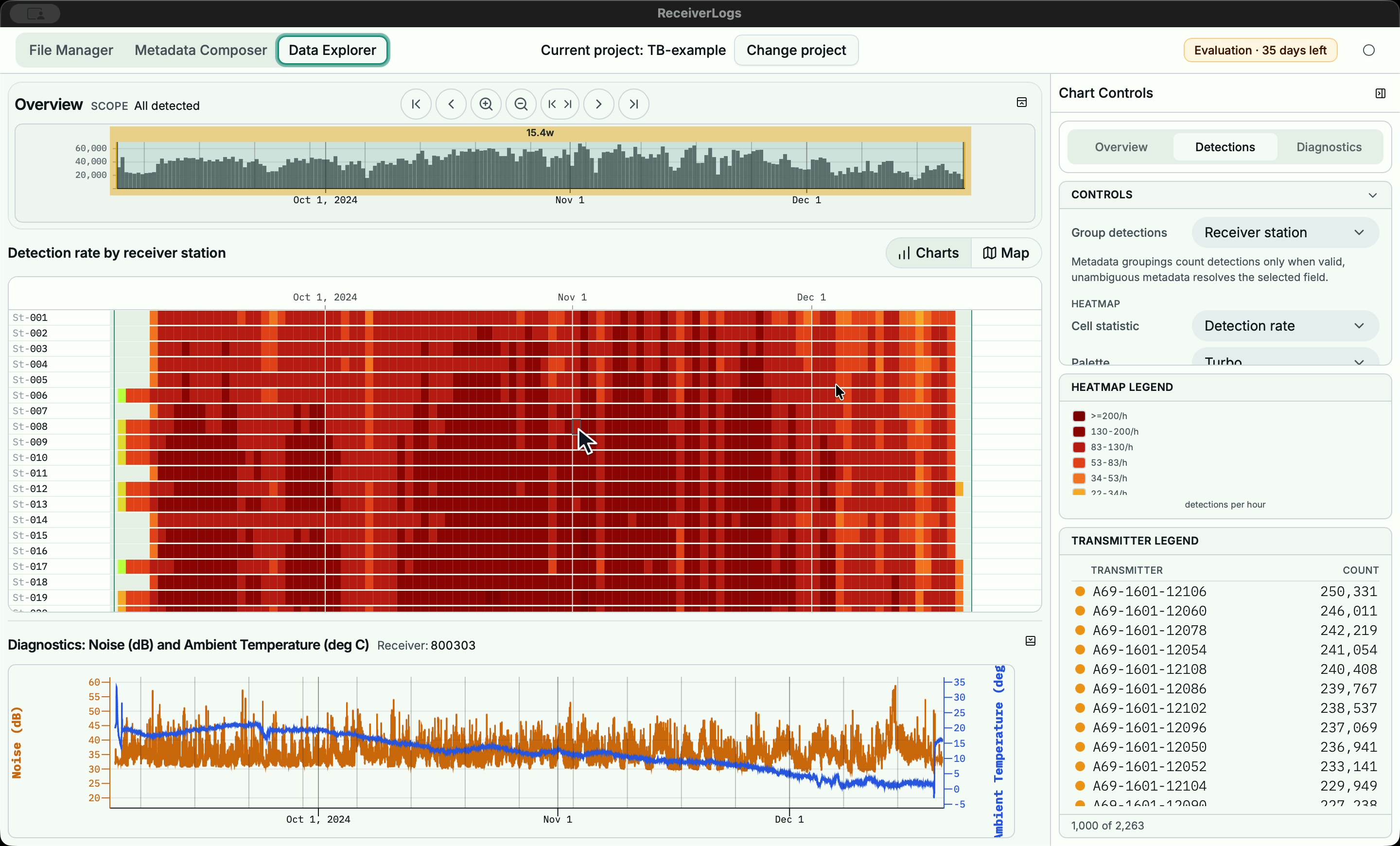Image resolution: width=1400 pixels, height=846 pixels.
Task: Click the orange dot beside A69-1601-12050
Action: [x=1080, y=747]
